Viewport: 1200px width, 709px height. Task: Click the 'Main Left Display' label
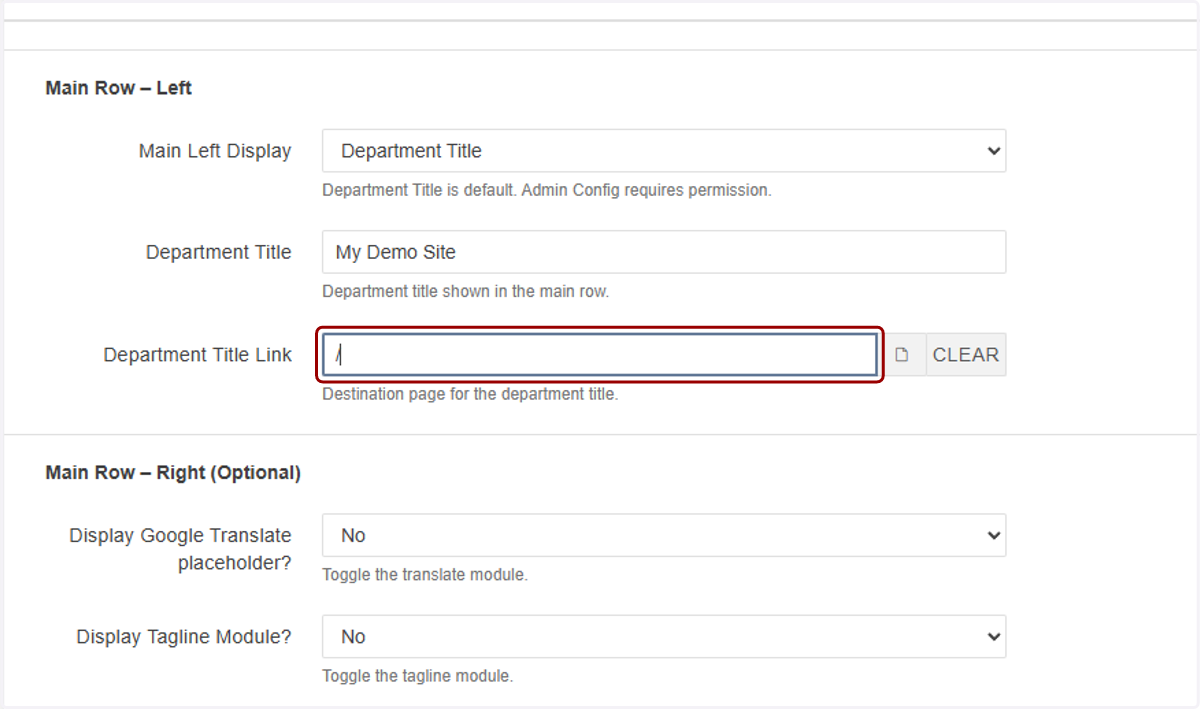[x=215, y=151]
